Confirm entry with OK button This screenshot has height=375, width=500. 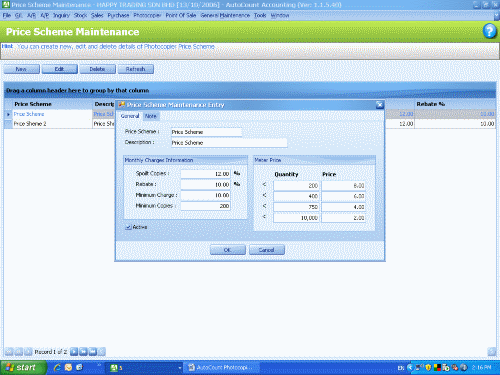click(228, 250)
